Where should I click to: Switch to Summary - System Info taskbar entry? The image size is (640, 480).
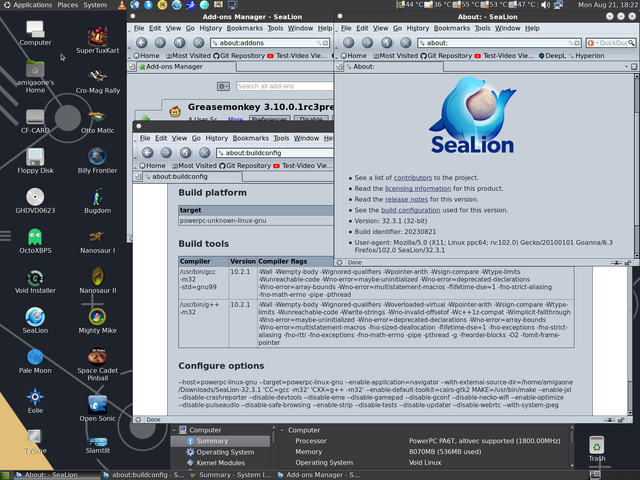(230, 475)
